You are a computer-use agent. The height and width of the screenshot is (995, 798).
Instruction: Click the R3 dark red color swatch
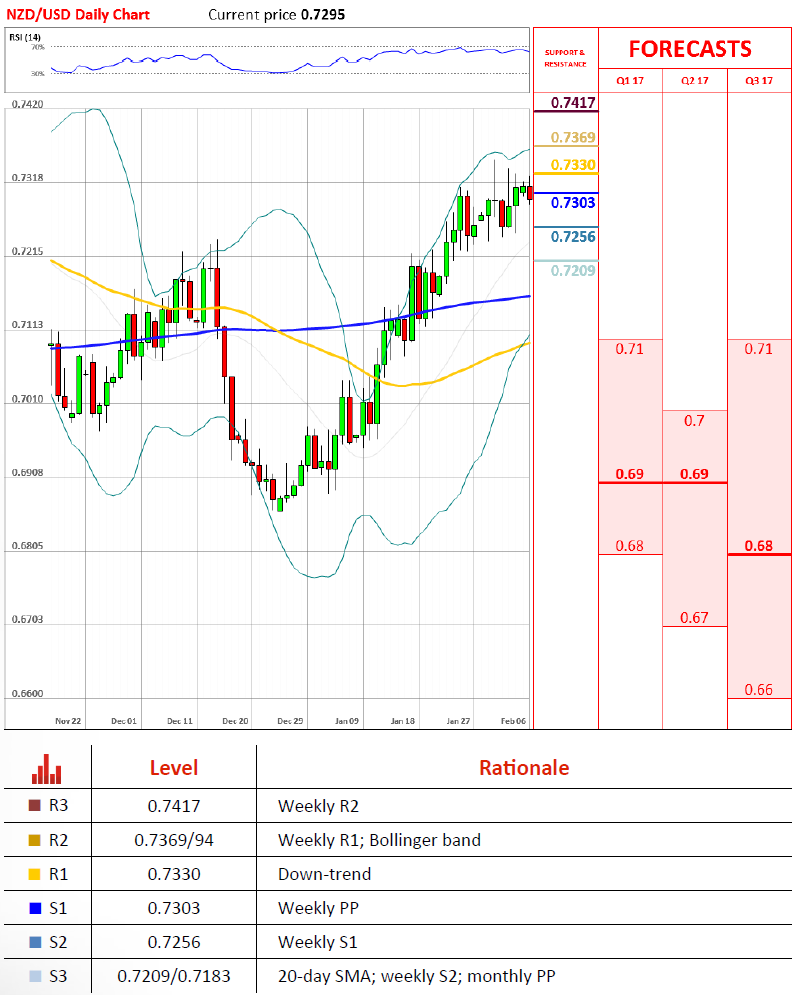[35, 805]
